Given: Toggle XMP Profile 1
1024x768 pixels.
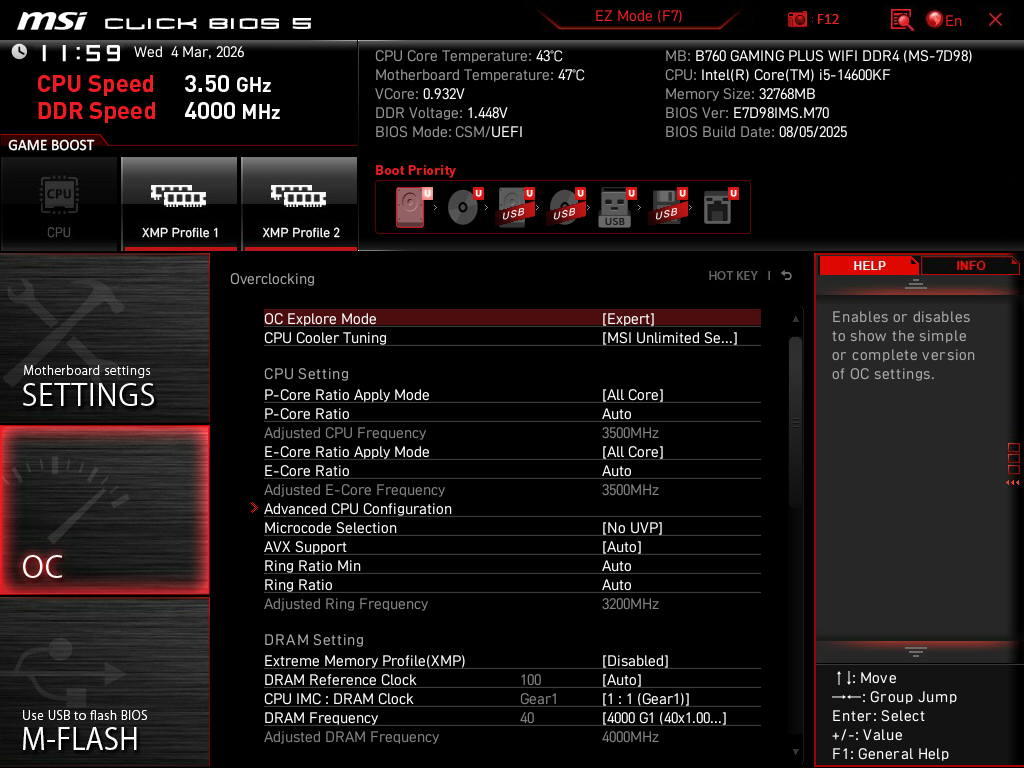Looking at the screenshot, I should [x=180, y=204].
